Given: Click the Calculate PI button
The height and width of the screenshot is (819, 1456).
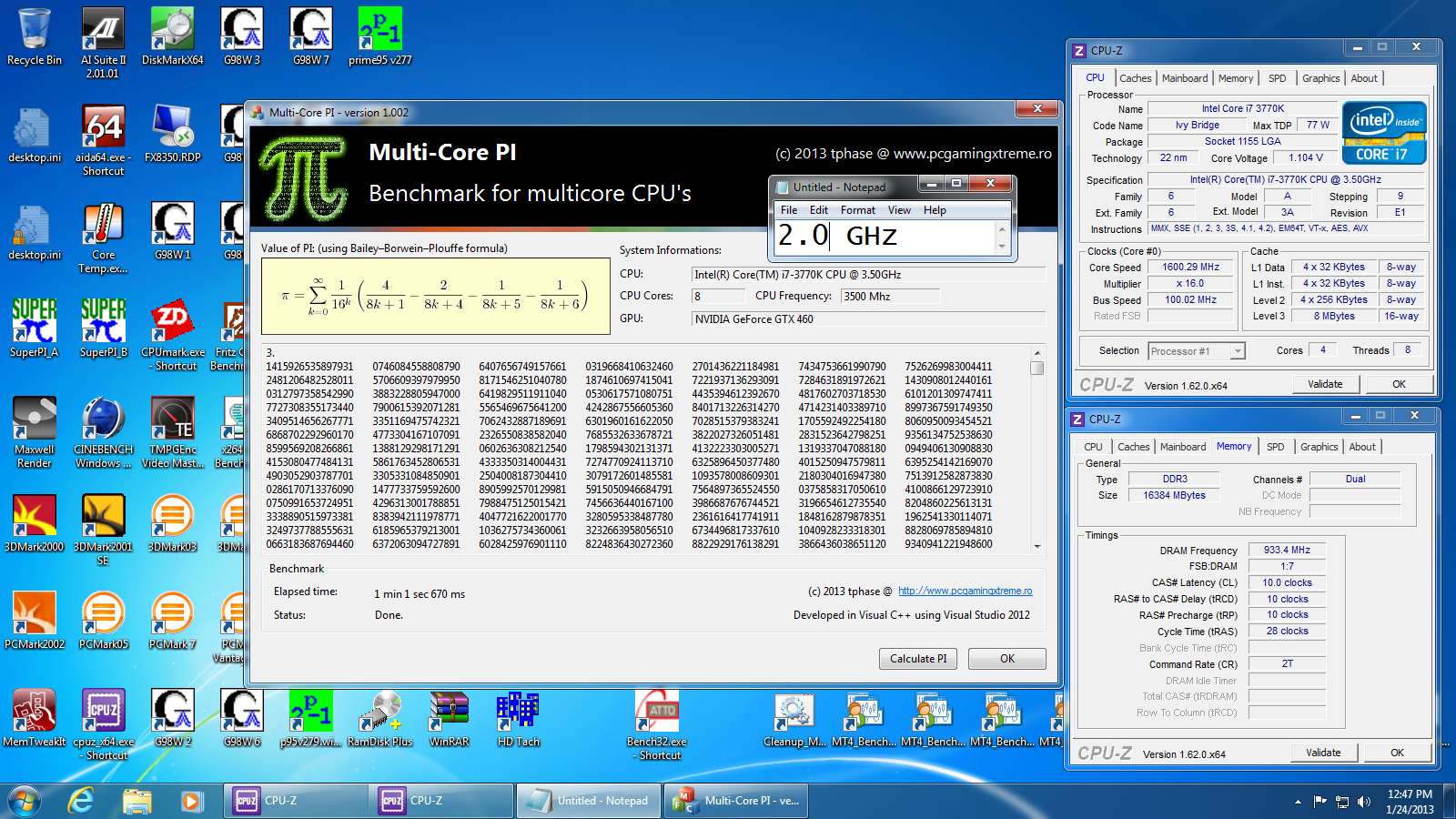Looking at the screenshot, I should (x=917, y=659).
